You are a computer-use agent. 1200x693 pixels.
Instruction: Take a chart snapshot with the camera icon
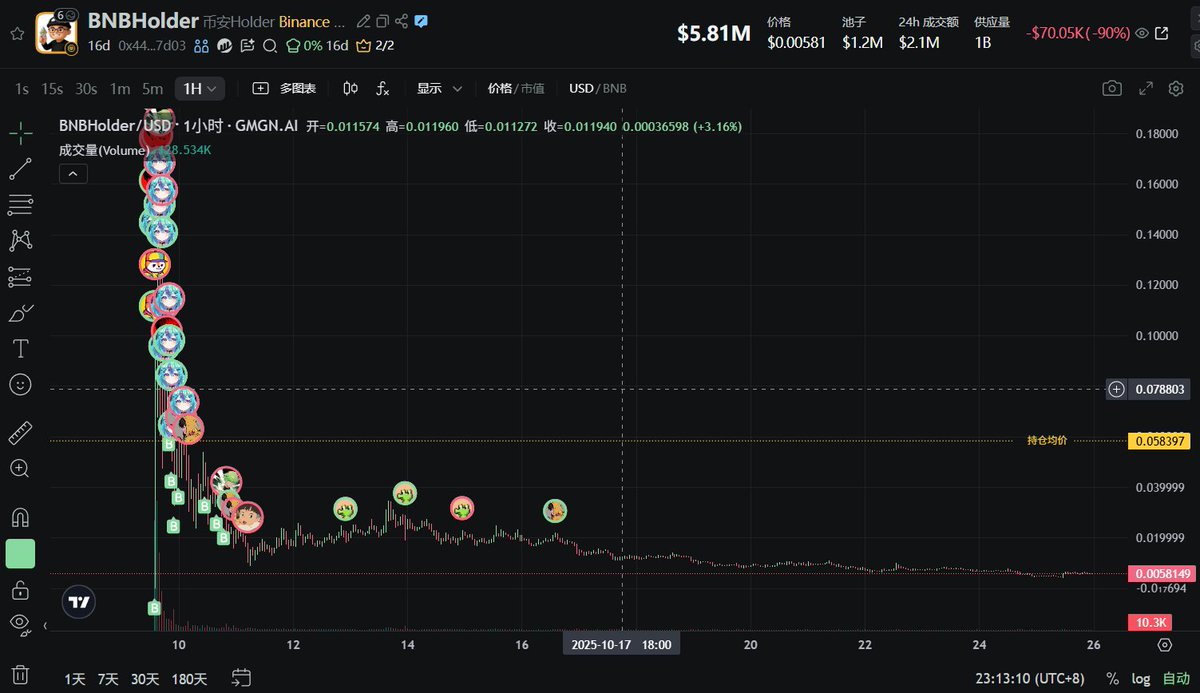point(1112,89)
